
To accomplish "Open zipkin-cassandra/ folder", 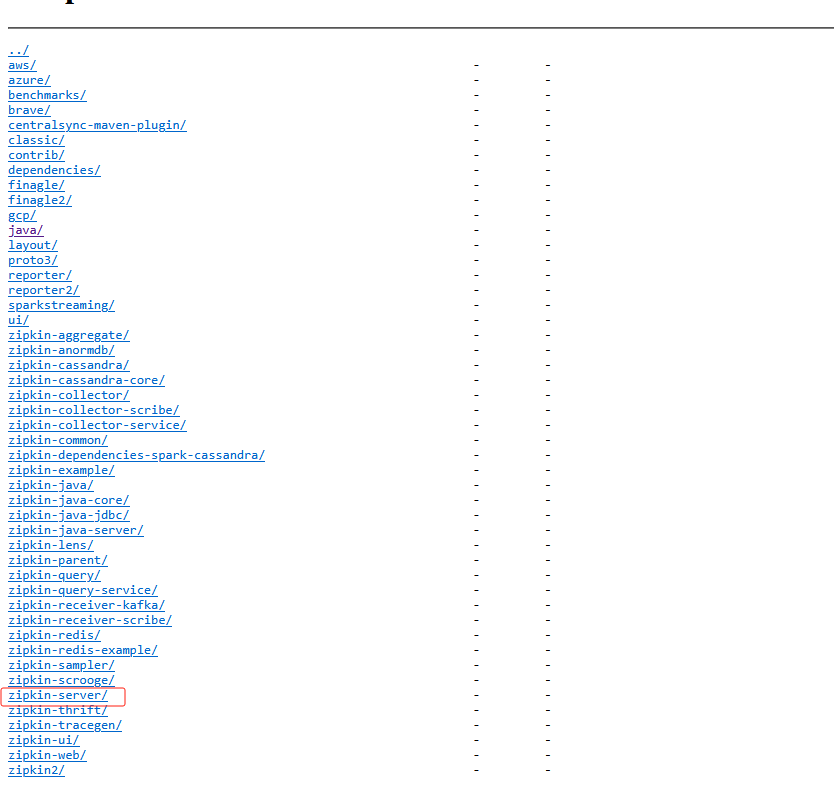I will 69,365.
